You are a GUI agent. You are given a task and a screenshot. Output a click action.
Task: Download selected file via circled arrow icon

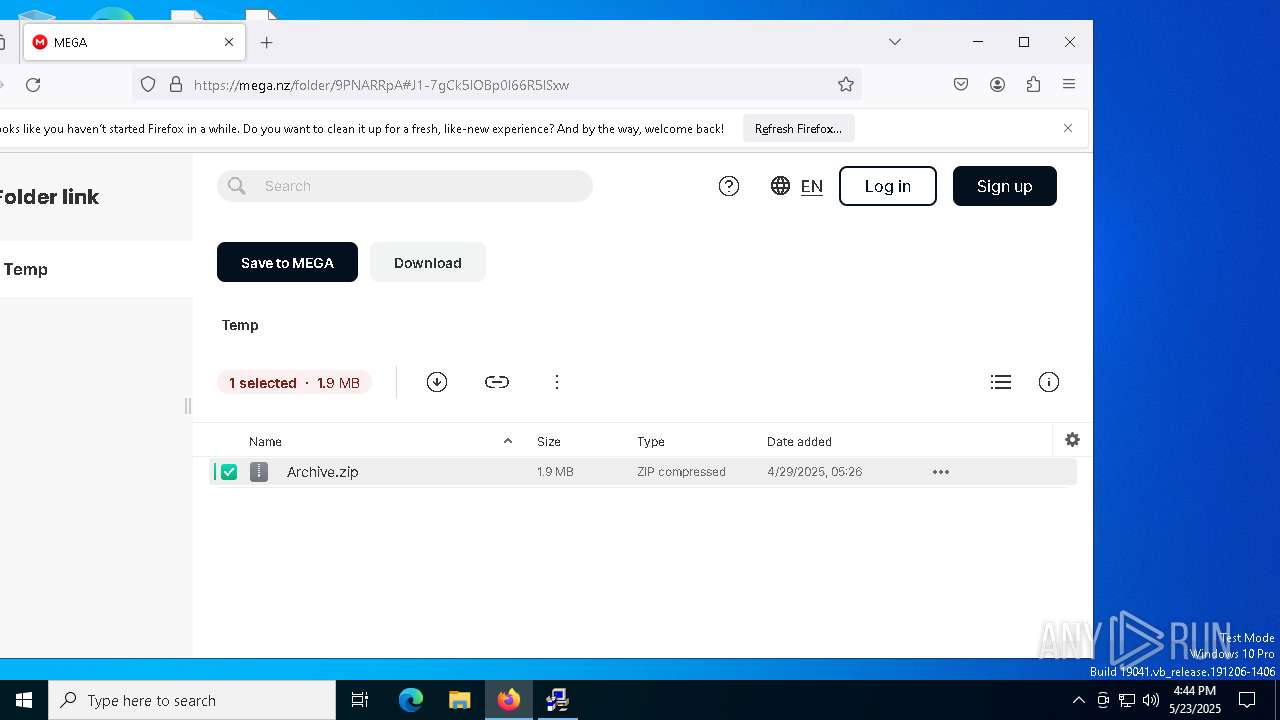[x=437, y=382]
